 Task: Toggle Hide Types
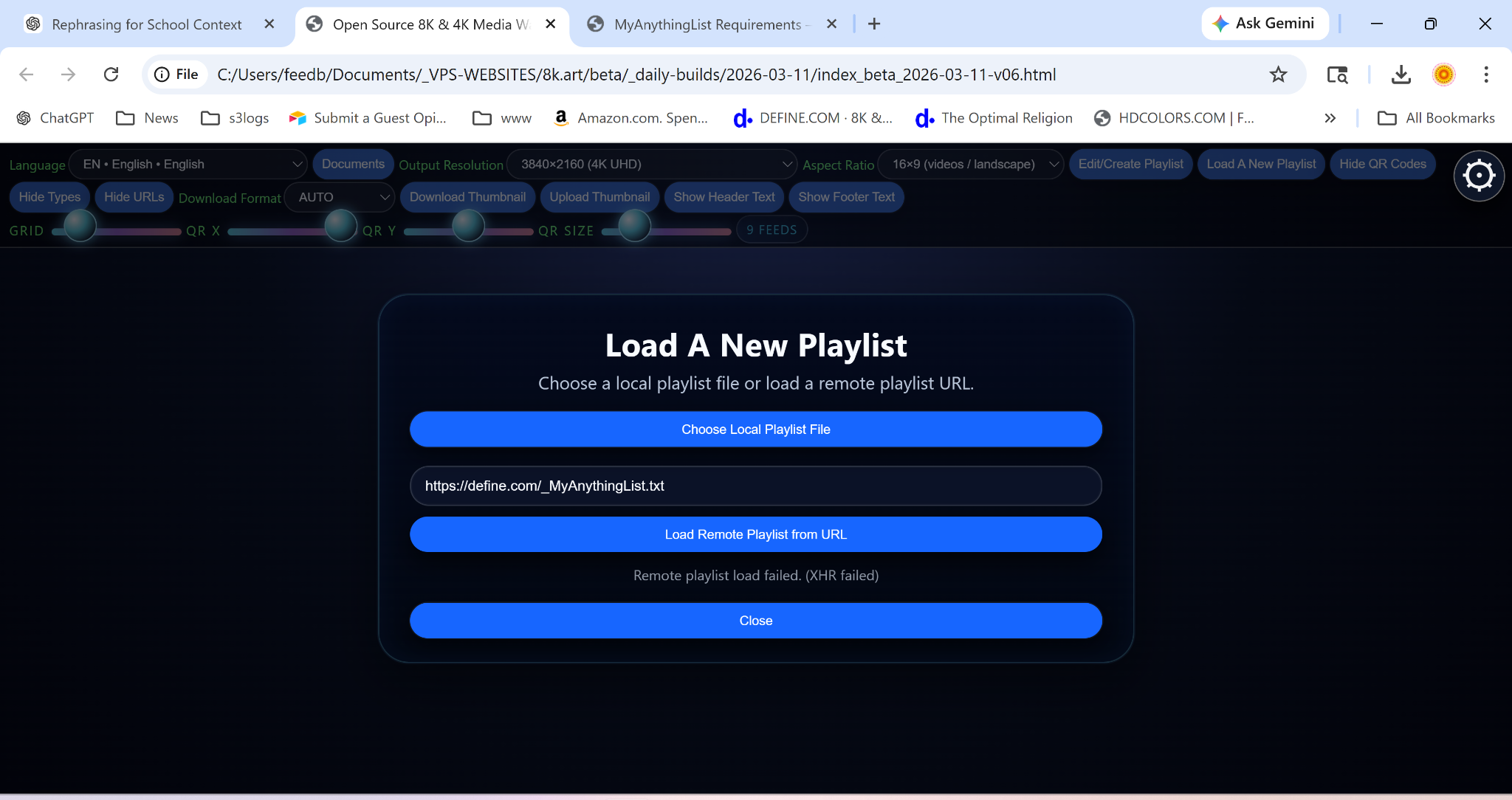point(49,197)
